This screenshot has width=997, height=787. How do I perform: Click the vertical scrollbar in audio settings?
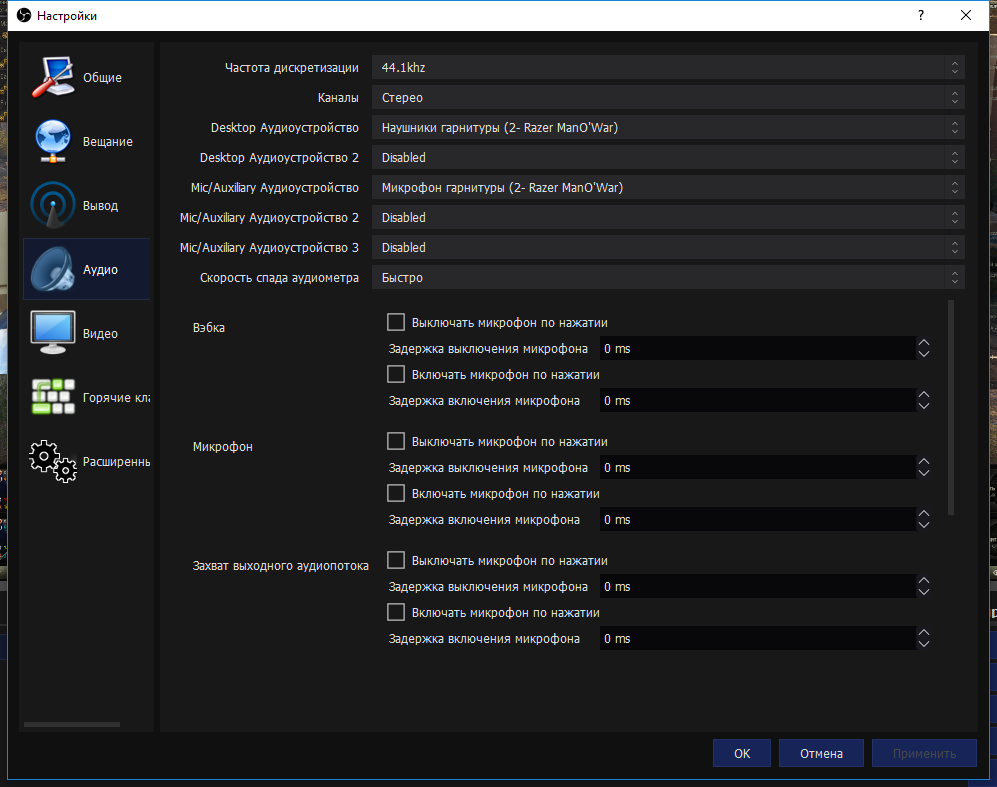[951, 407]
